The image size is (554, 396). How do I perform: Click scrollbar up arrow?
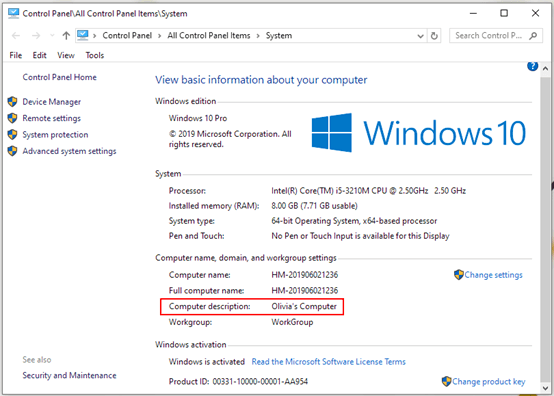545,69
